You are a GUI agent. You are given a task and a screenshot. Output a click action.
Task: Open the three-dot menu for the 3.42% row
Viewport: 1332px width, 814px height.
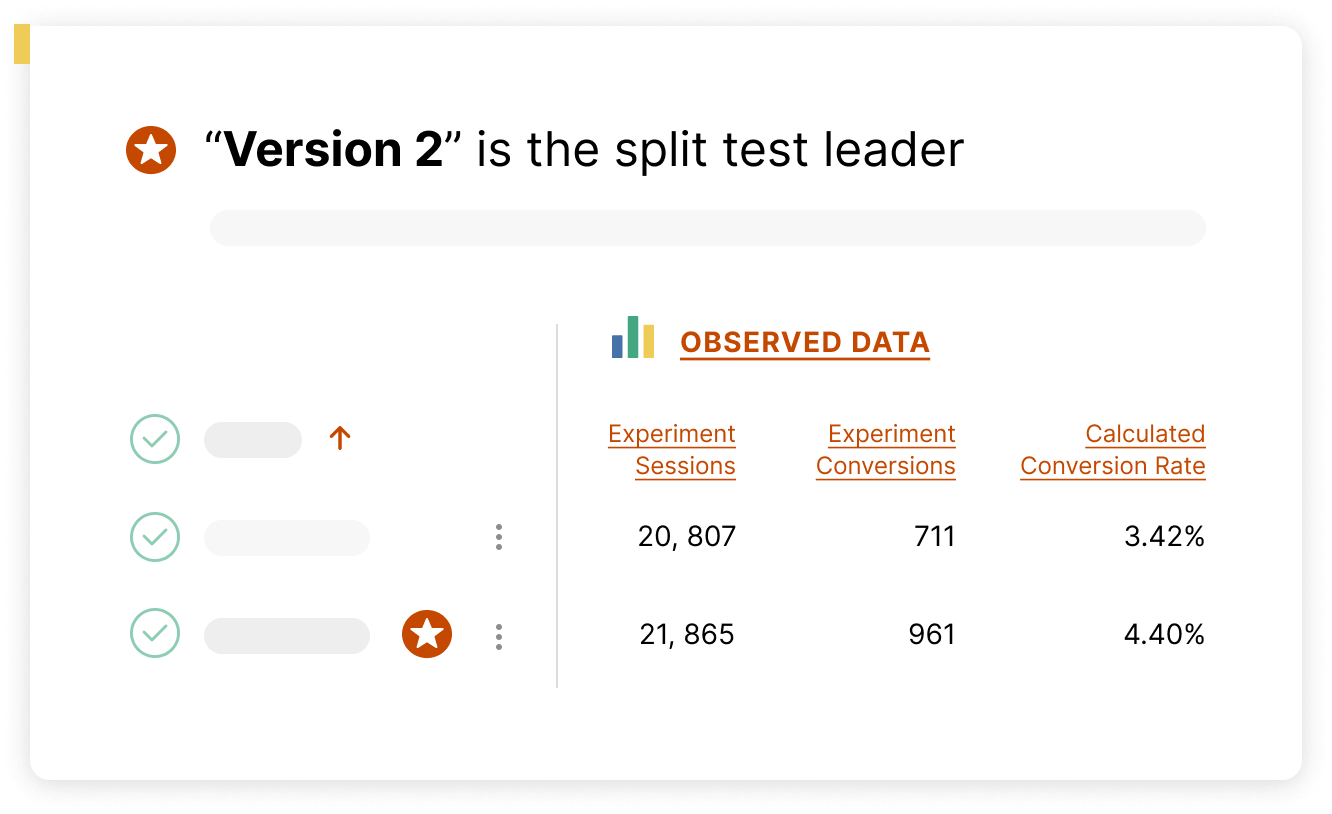tap(499, 537)
